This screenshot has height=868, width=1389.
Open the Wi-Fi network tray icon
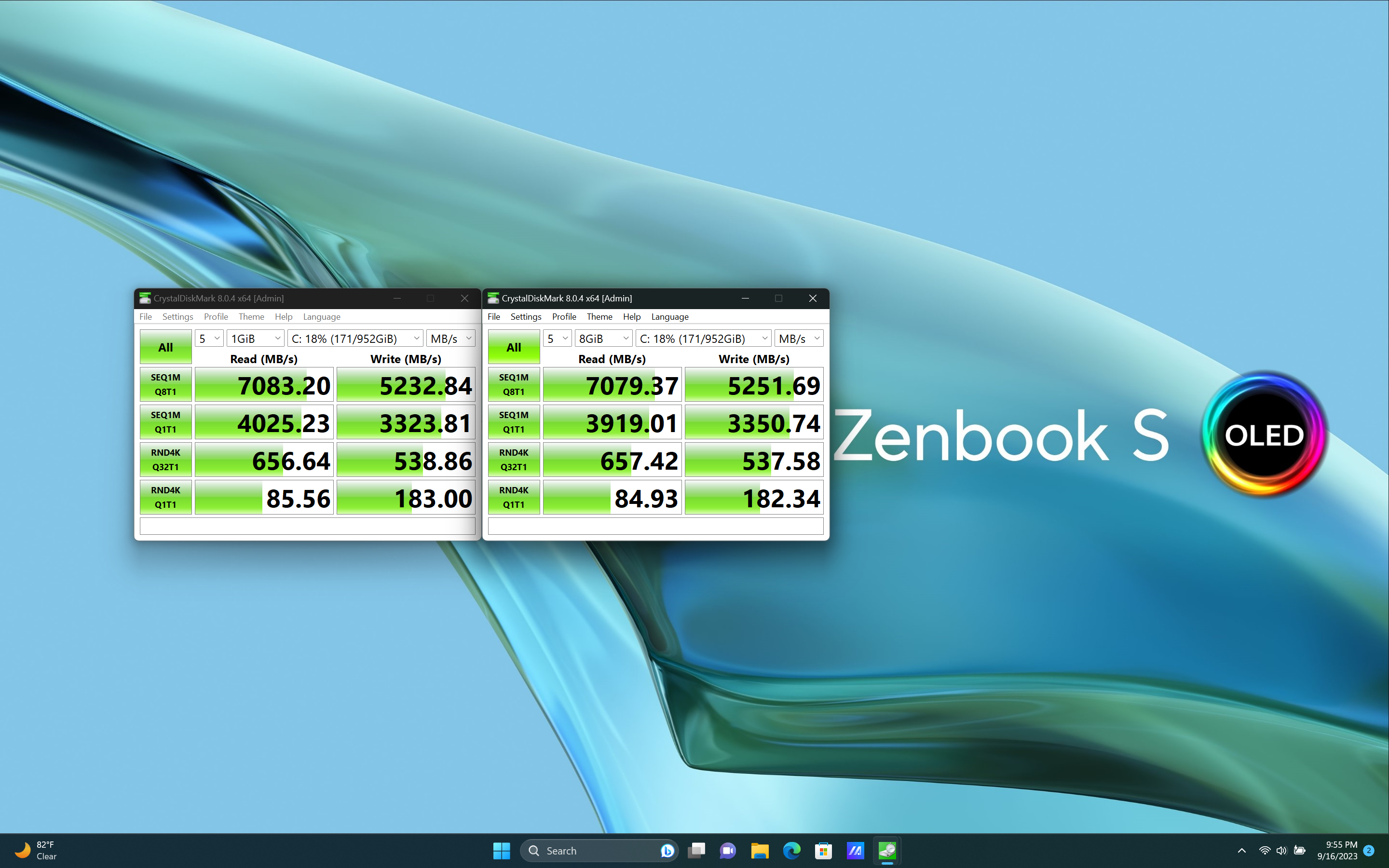click(x=1264, y=850)
